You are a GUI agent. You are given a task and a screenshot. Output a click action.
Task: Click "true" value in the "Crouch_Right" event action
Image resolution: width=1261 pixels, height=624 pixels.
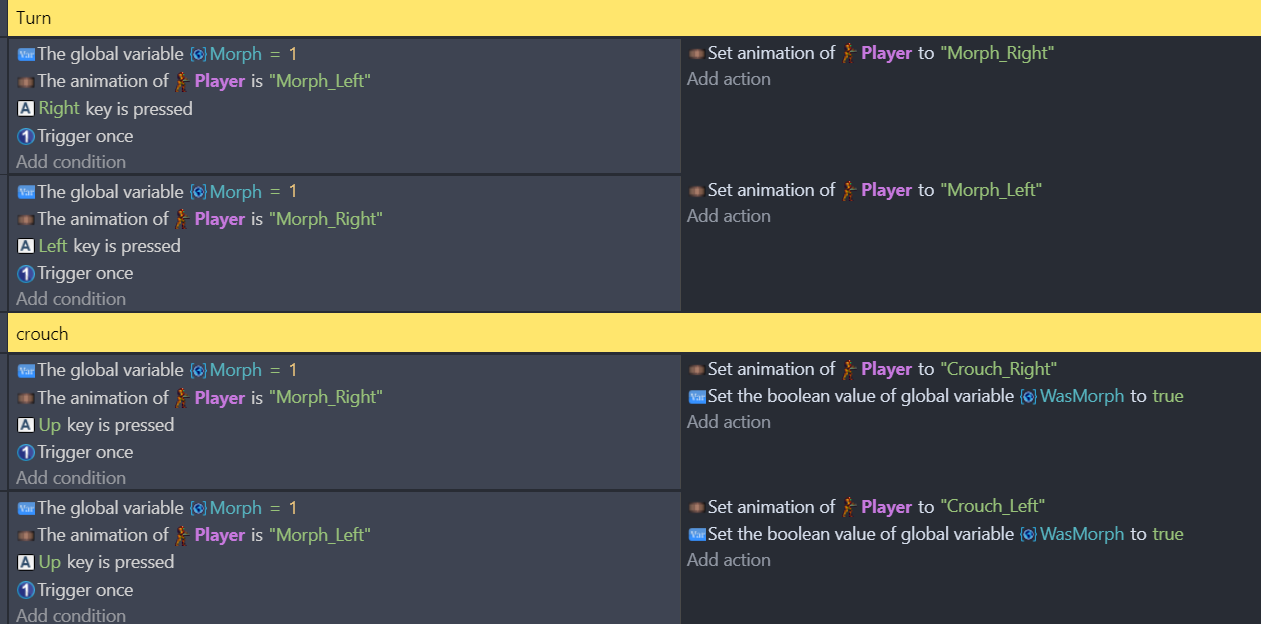tap(1167, 397)
